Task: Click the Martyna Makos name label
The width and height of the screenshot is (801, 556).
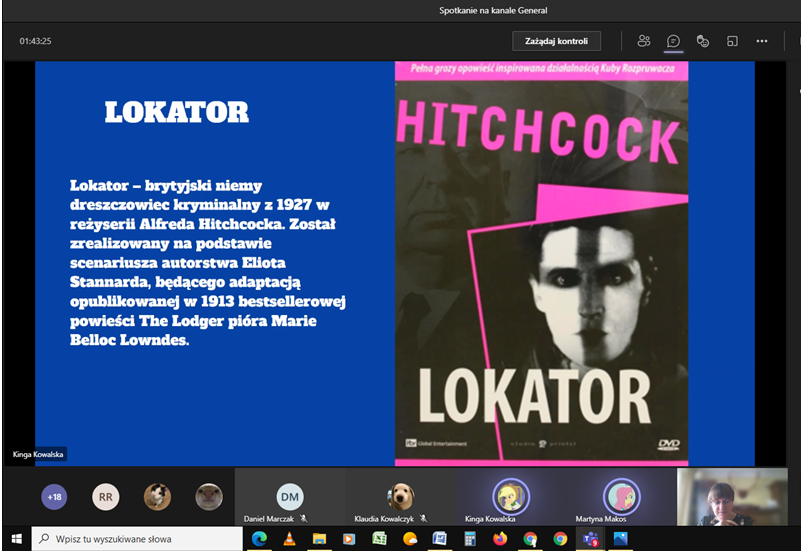Action: click(601, 519)
